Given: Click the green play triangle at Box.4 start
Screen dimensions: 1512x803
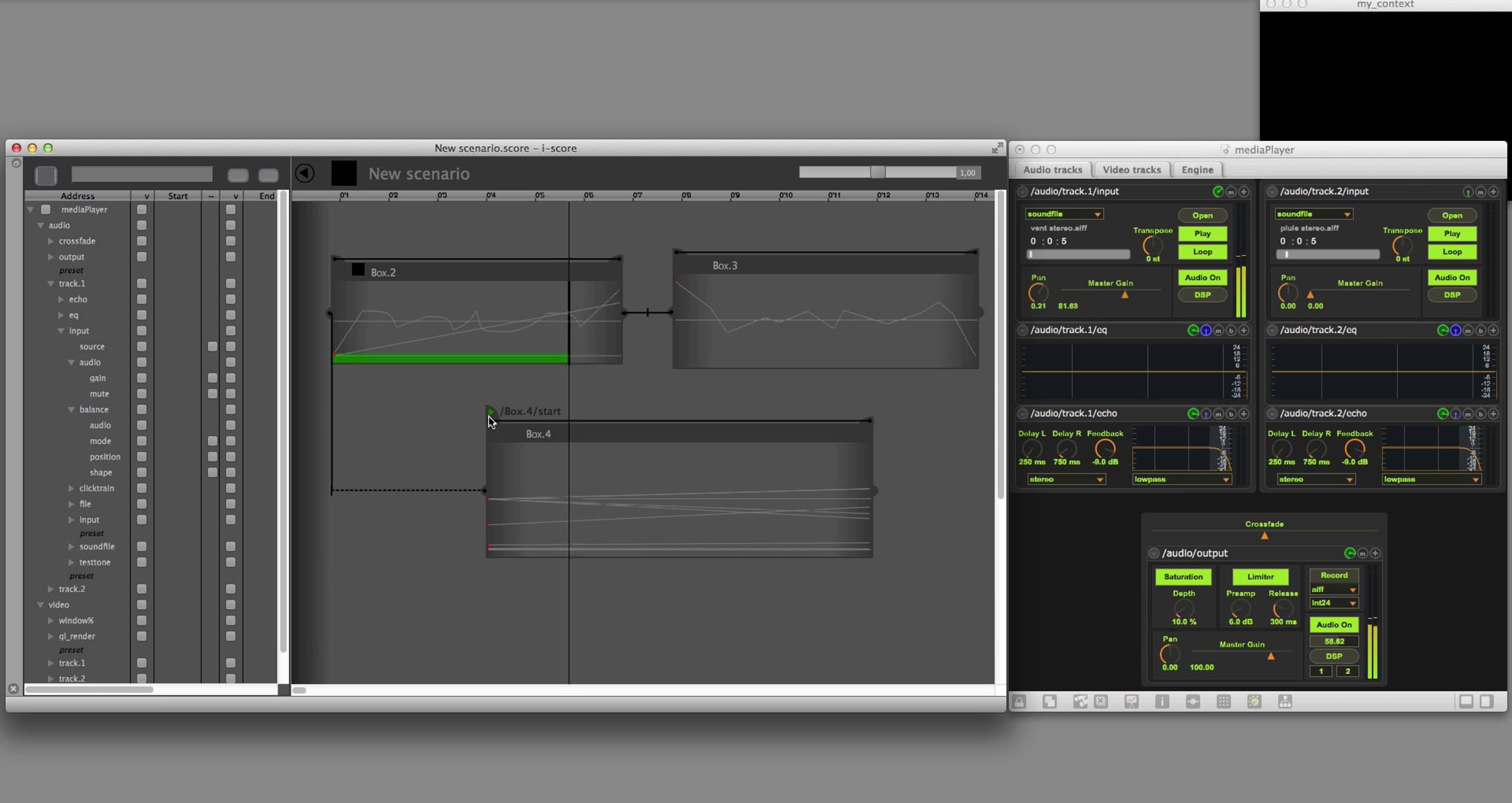Looking at the screenshot, I should click(x=491, y=411).
